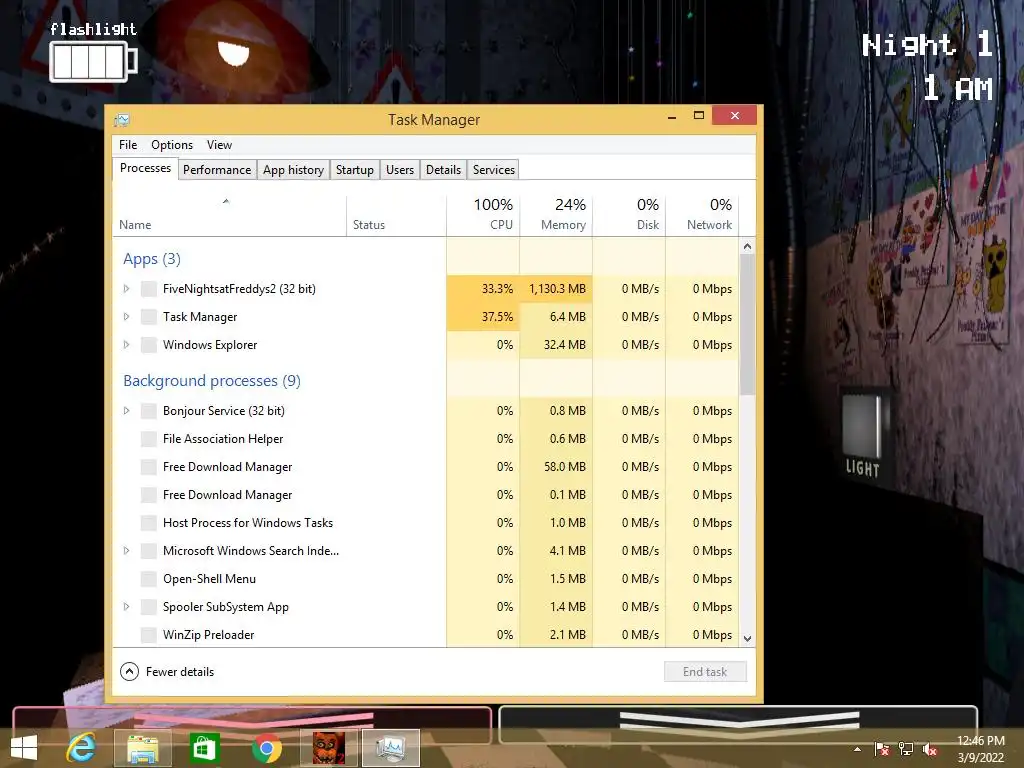
Task: Open the Action Center flag icon
Action: coord(882,749)
